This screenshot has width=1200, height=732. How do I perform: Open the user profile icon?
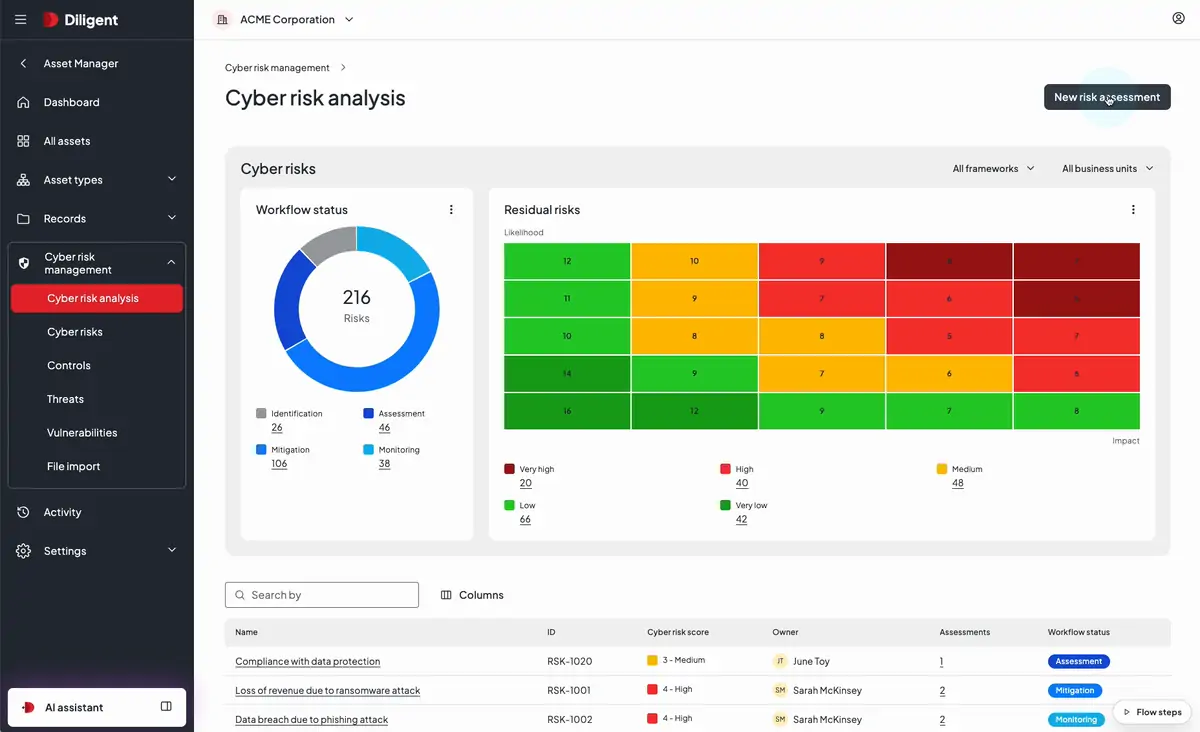click(x=1178, y=18)
